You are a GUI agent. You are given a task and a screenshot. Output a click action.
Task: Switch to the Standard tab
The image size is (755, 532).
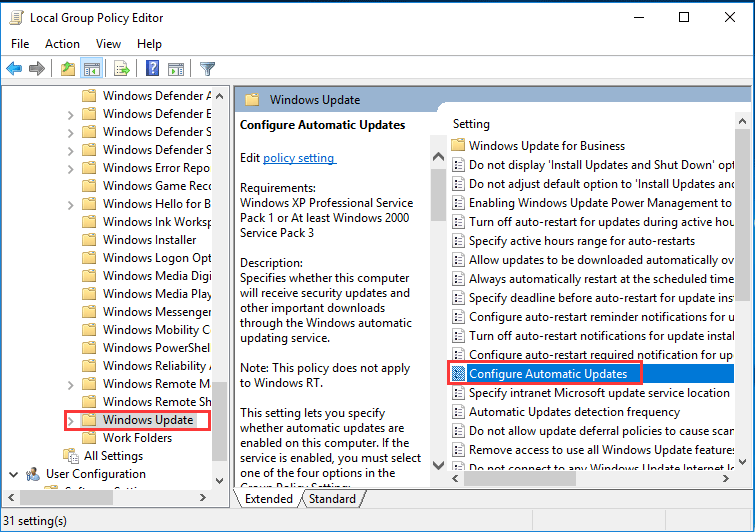(x=332, y=499)
